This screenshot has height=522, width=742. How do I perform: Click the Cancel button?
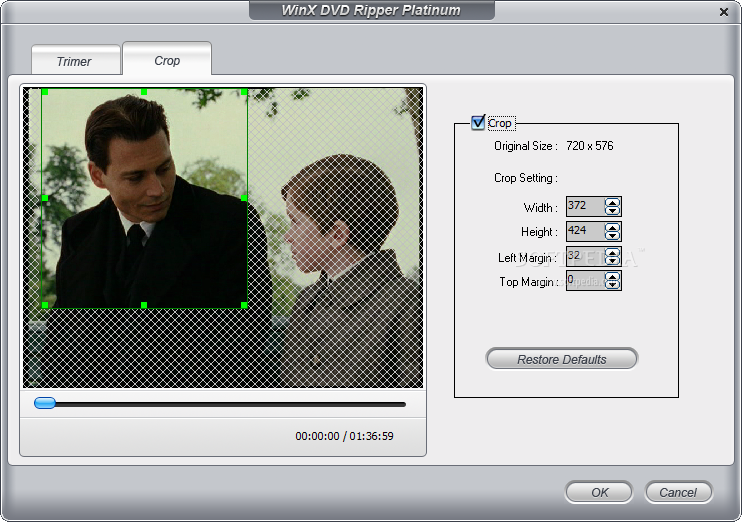point(678,492)
